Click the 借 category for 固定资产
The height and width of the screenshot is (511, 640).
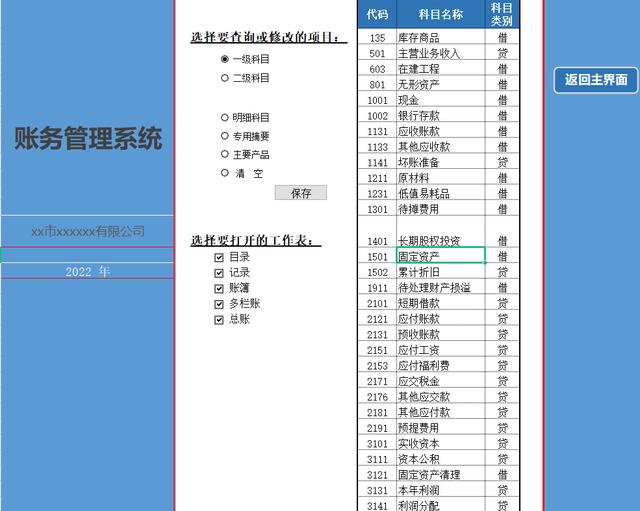[502, 256]
